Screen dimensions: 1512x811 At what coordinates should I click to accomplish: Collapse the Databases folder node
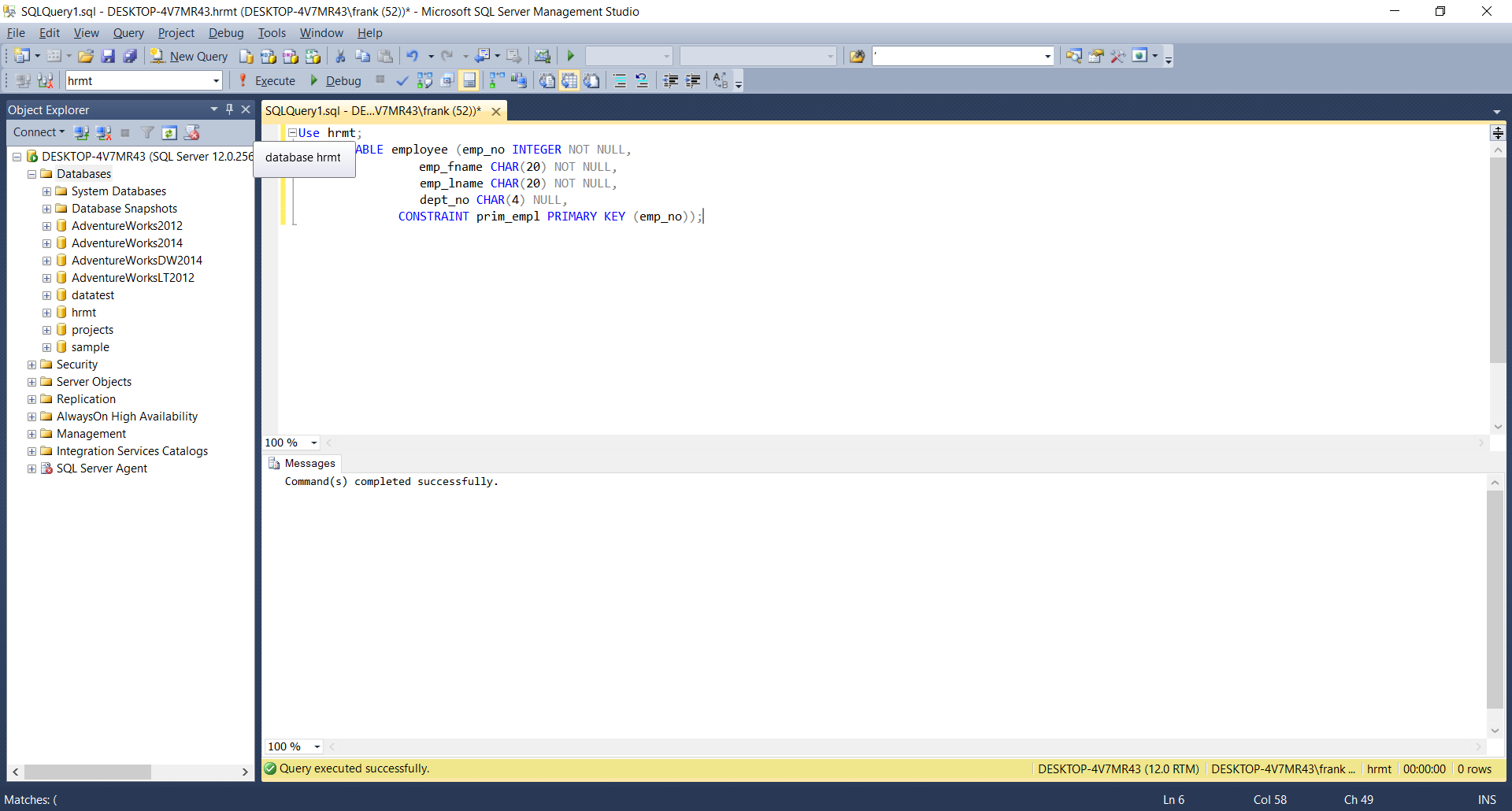[x=31, y=174]
